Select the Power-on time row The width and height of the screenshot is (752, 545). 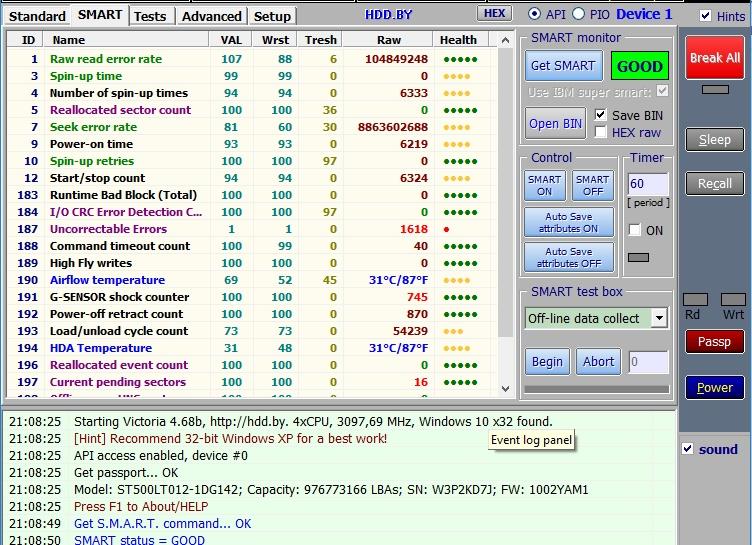click(252, 144)
